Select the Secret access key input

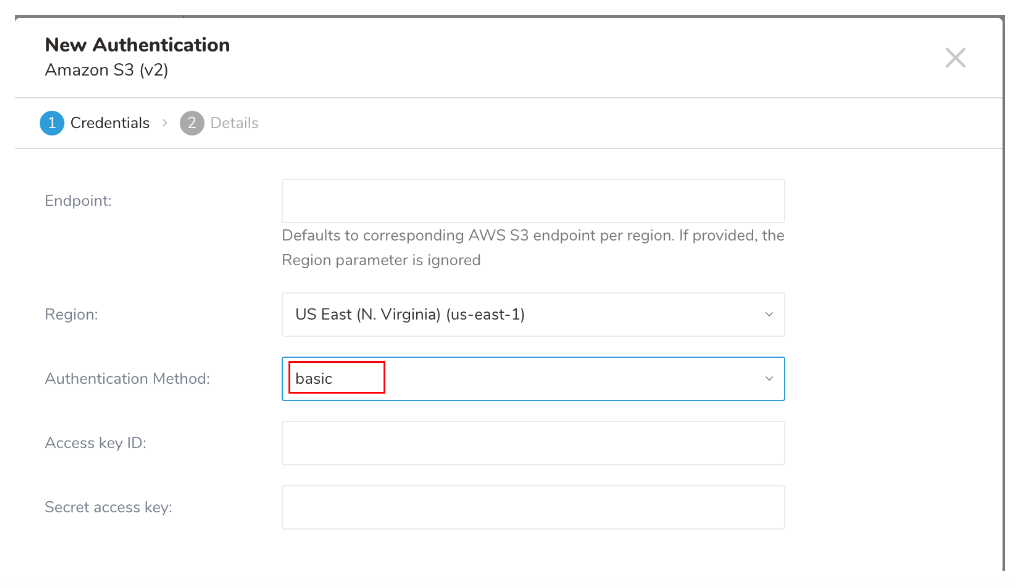pos(532,507)
